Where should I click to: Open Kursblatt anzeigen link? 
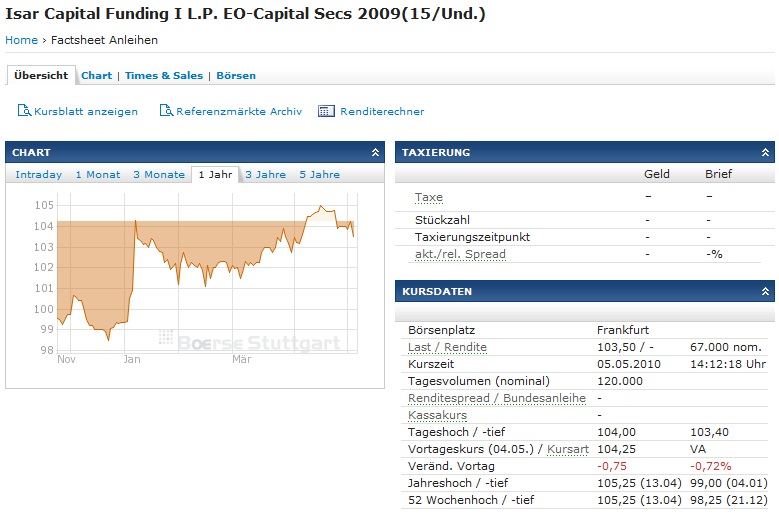click(x=86, y=111)
